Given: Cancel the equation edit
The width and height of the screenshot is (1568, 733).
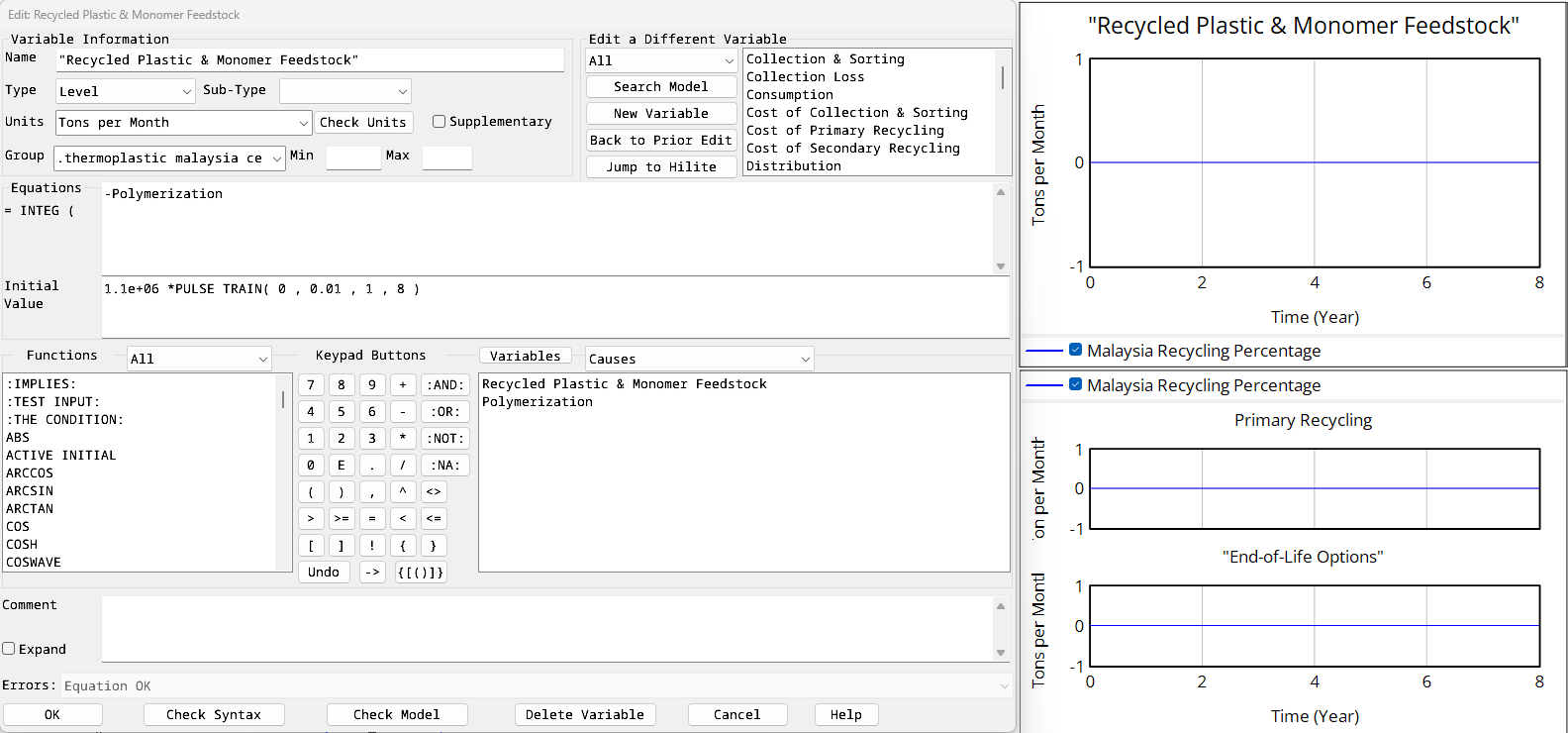Looking at the screenshot, I should coord(737,714).
